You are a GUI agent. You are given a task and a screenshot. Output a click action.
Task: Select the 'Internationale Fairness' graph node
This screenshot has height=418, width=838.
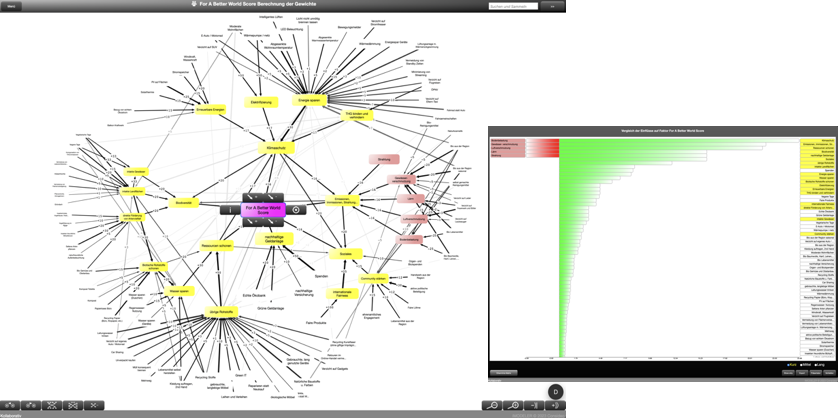pos(342,293)
